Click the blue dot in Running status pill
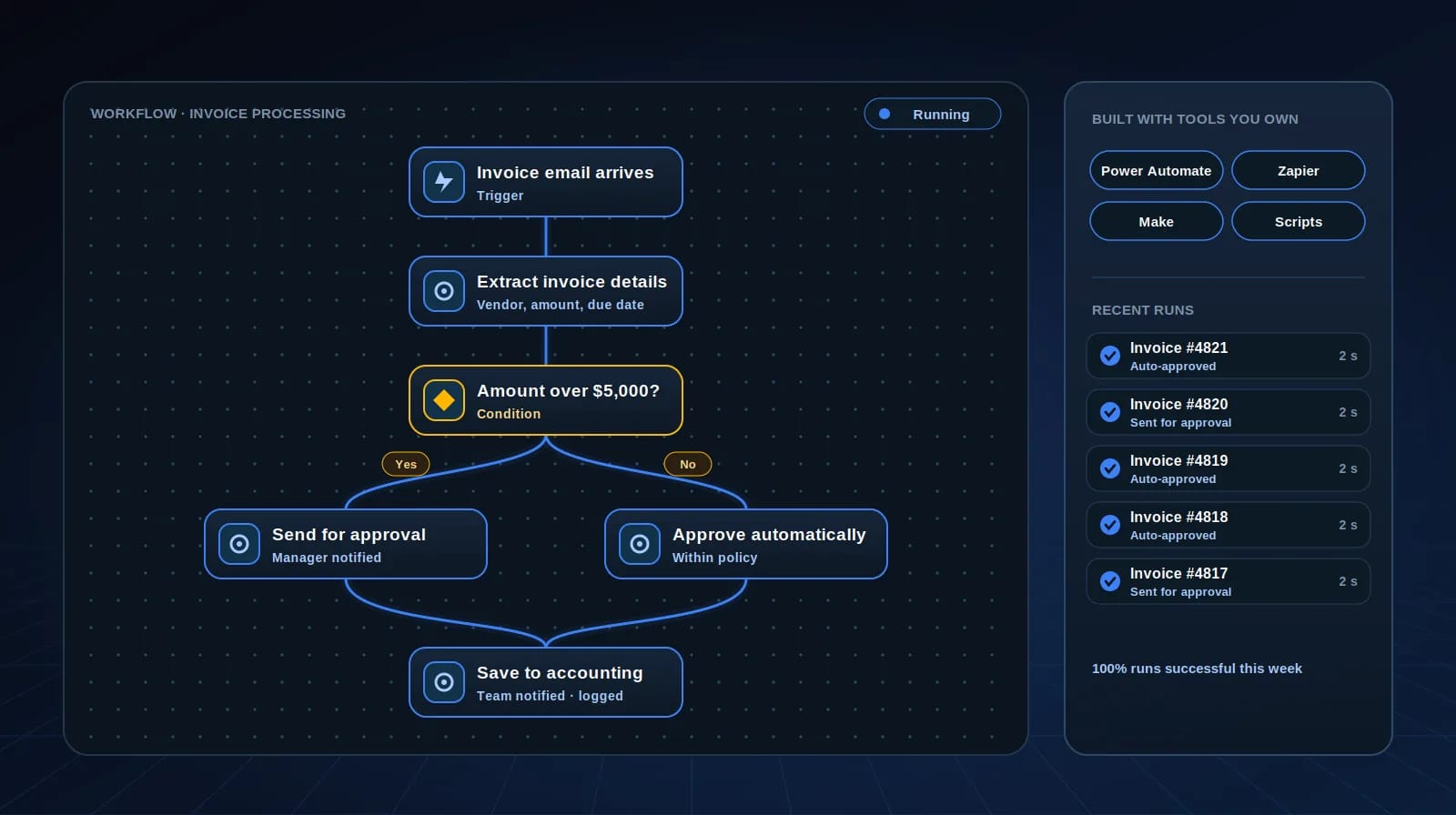This screenshot has height=815, width=1456. (x=885, y=114)
